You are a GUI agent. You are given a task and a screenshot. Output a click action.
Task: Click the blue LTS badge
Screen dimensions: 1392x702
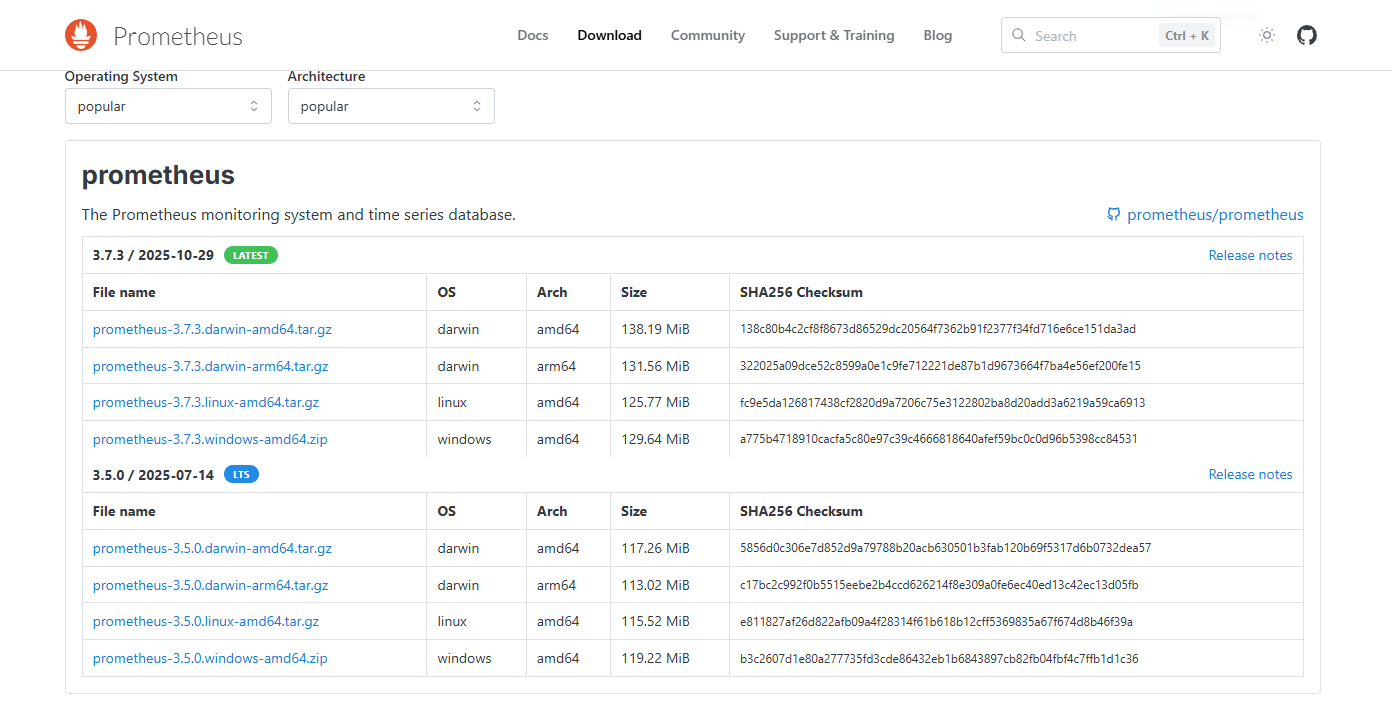241,474
